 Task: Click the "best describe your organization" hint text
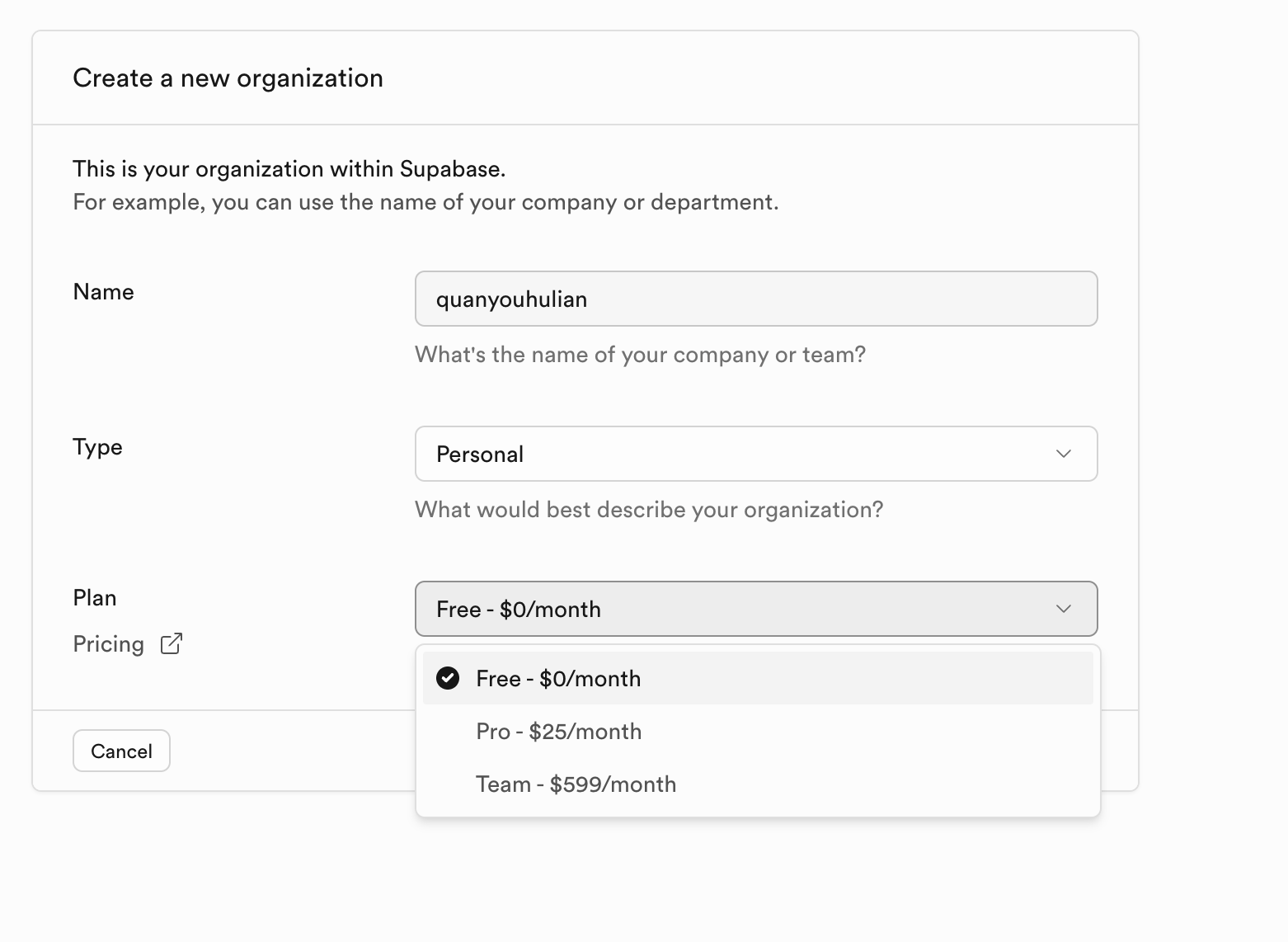coord(648,510)
